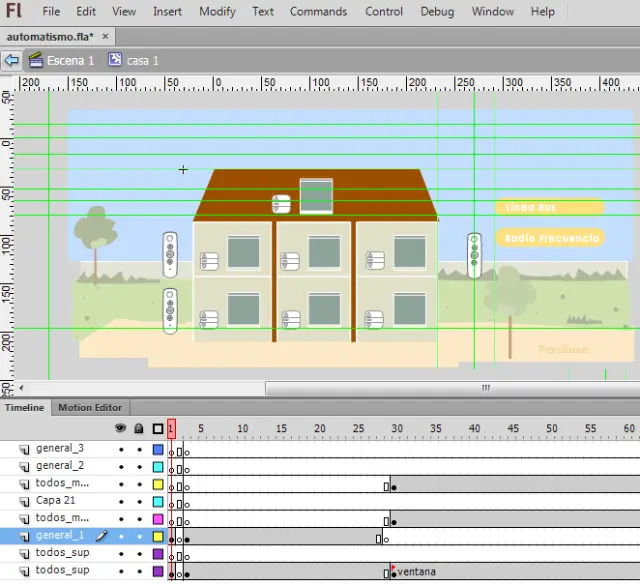Click the back arrow in edit bar
The image size is (640, 585).
[x=12, y=60]
